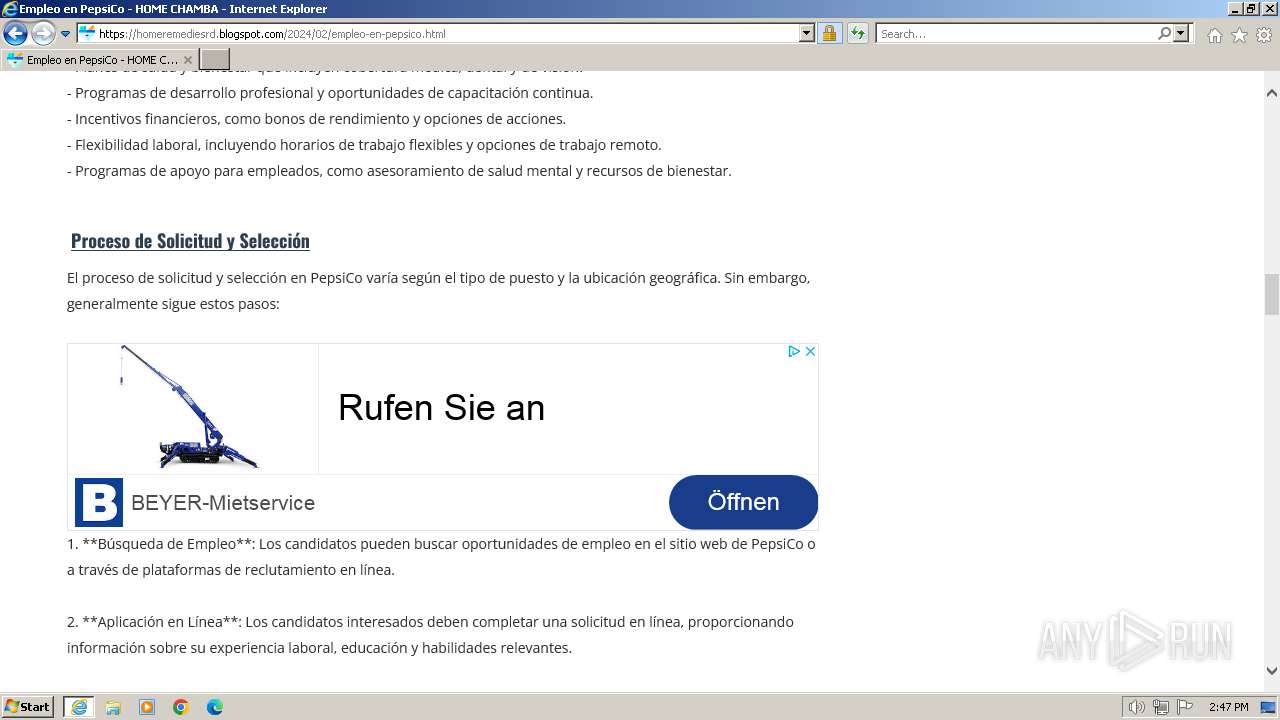Click text '2. **Aplicación en Línea**'

point(154,622)
